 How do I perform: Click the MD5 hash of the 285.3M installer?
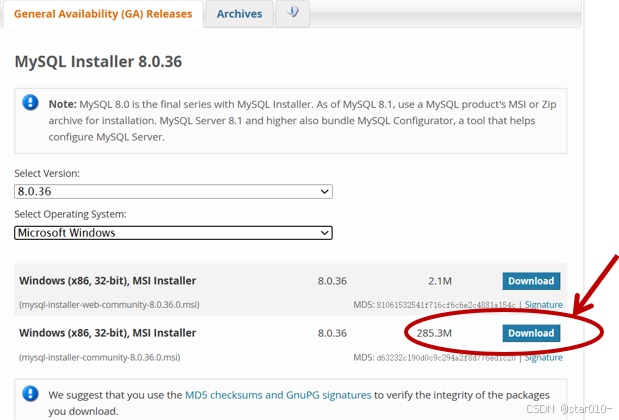point(446,358)
